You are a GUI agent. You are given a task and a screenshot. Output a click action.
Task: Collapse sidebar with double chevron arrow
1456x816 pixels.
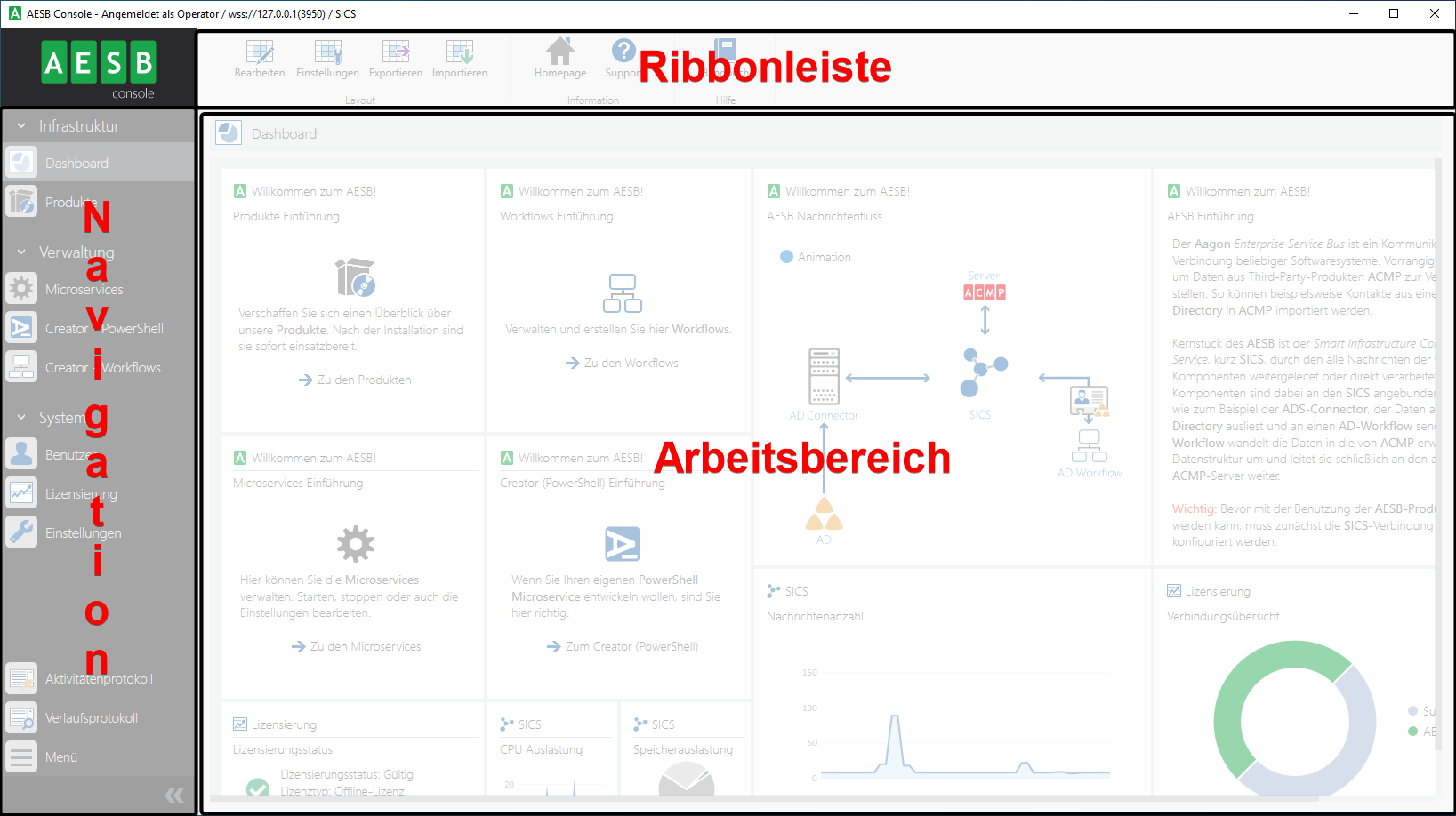[174, 796]
